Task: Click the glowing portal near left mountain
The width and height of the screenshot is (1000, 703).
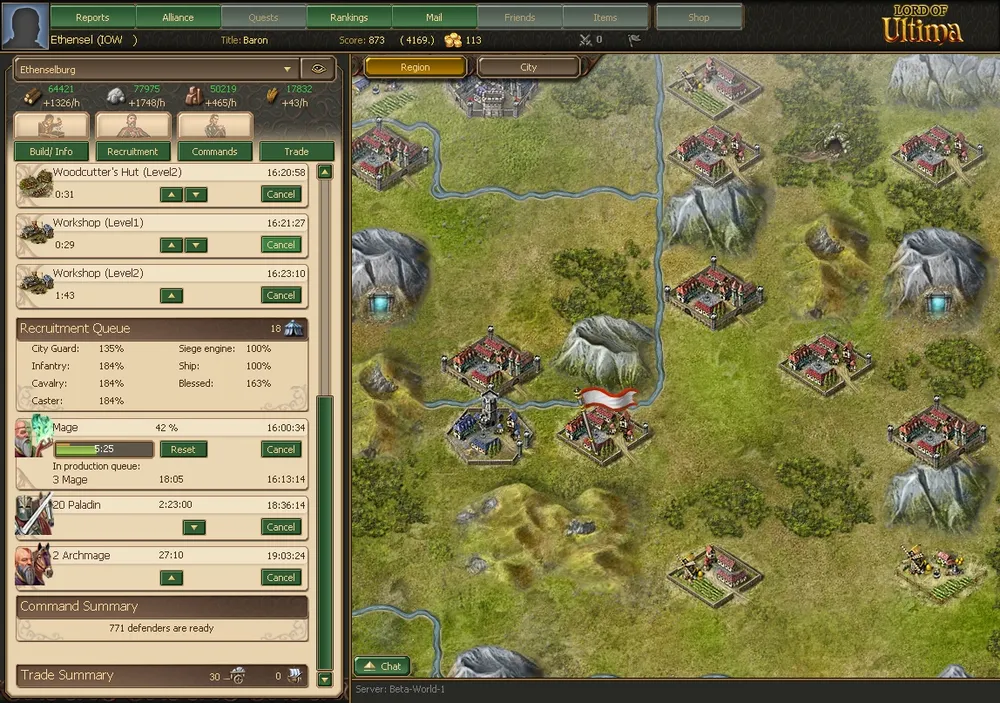Action: click(x=381, y=304)
